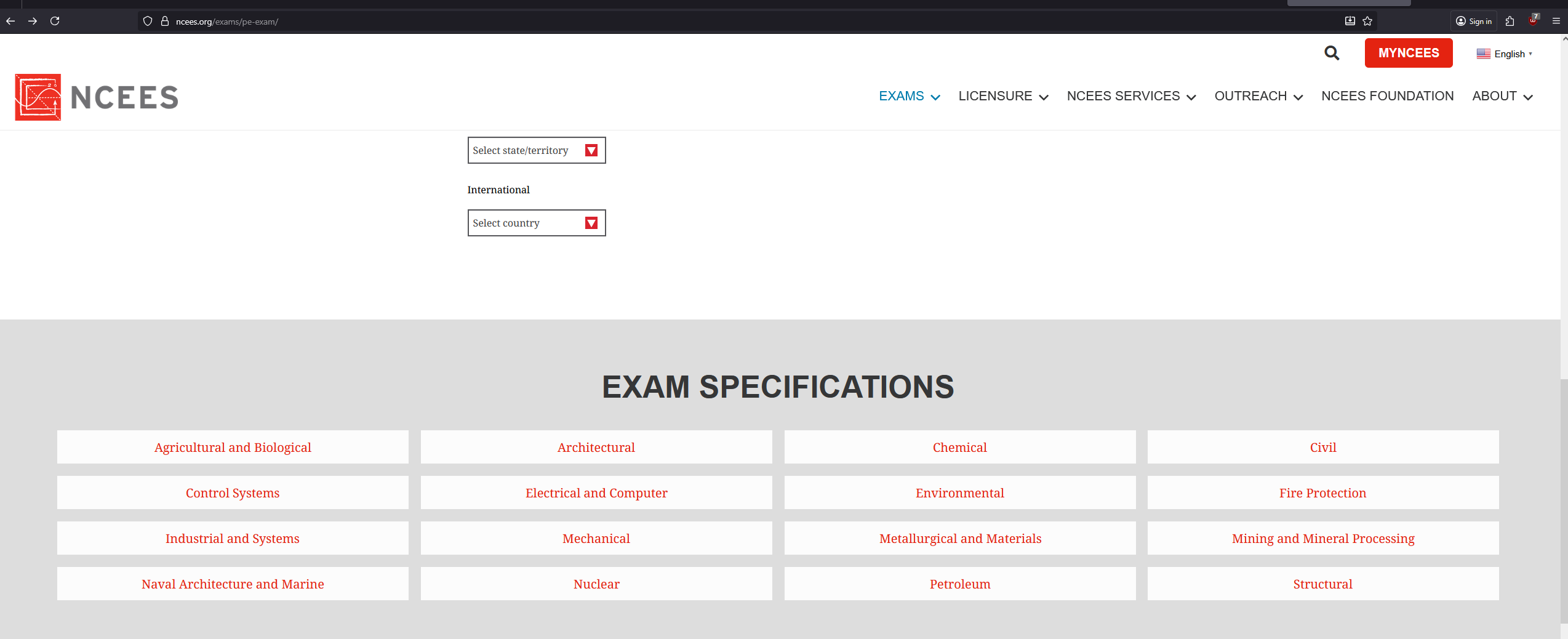Viewport: 1568px width, 639px height.
Task: Open Chemical exam specifications
Action: [960, 447]
